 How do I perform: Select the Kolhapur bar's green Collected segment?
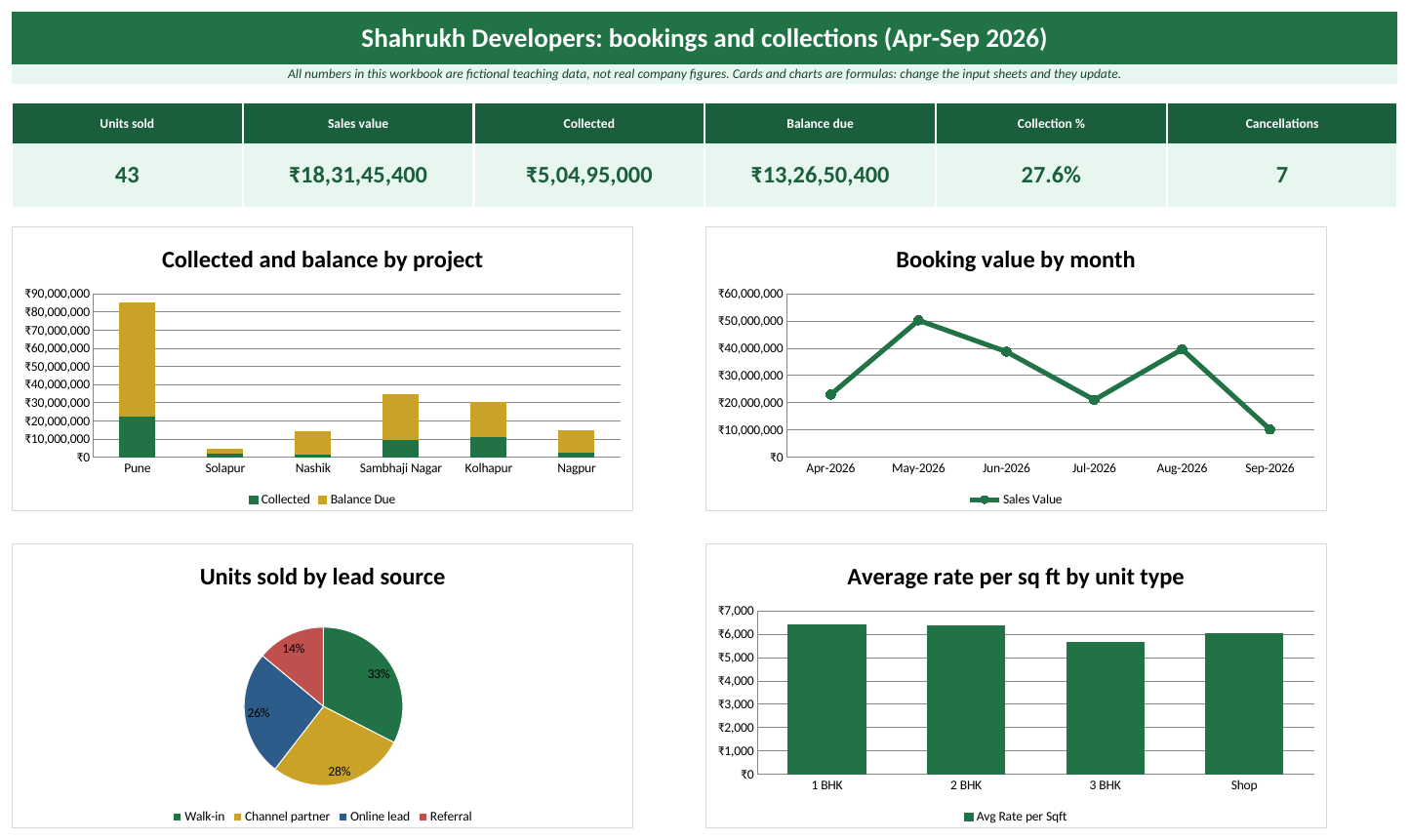pos(489,447)
